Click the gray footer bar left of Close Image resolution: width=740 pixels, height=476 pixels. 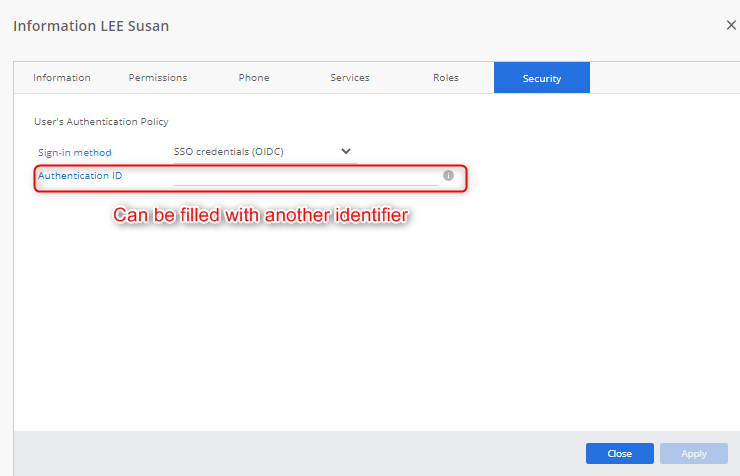tap(300, 454)
